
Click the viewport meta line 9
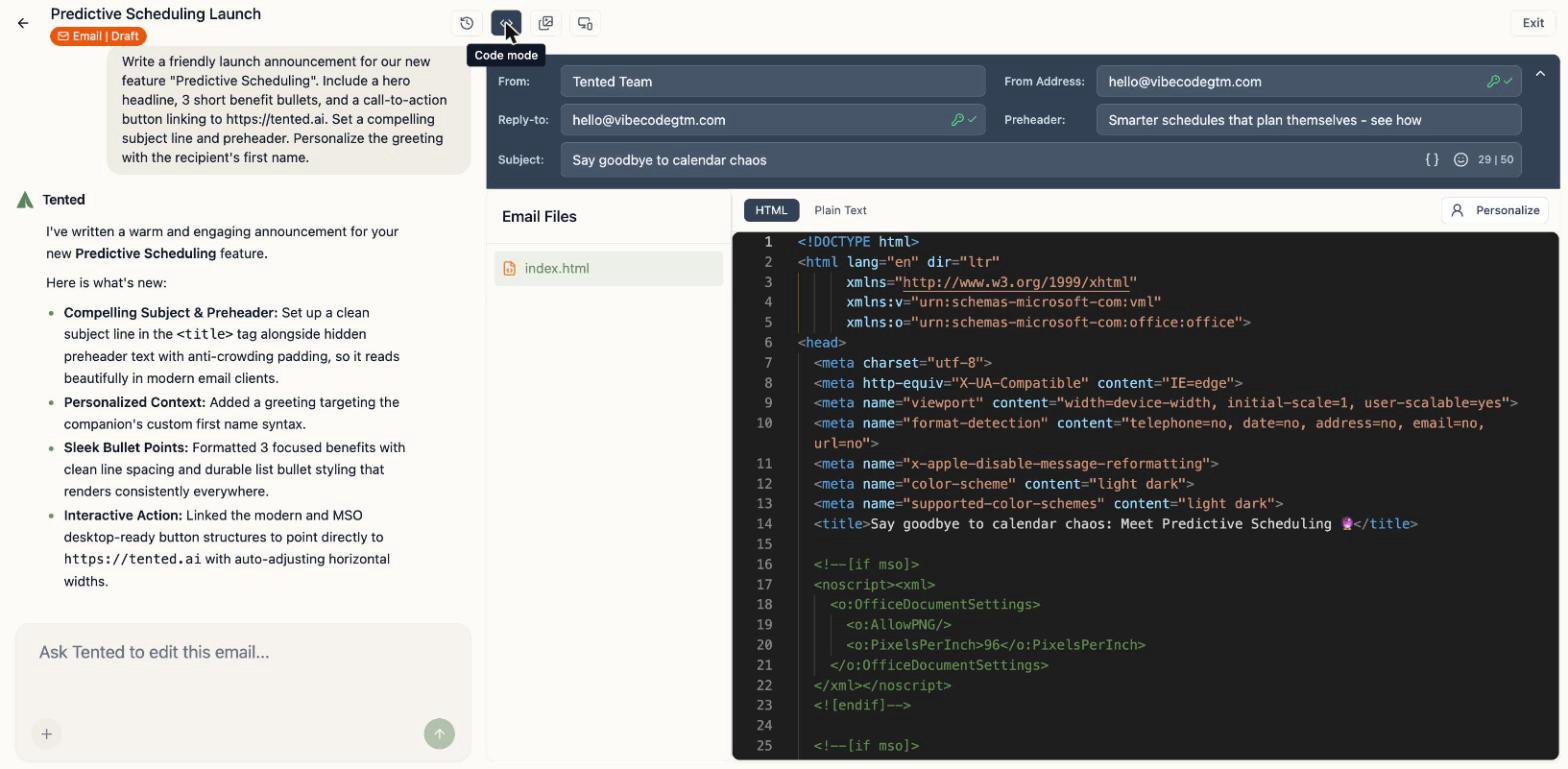pyautogui.click(x=1166, y=403)
